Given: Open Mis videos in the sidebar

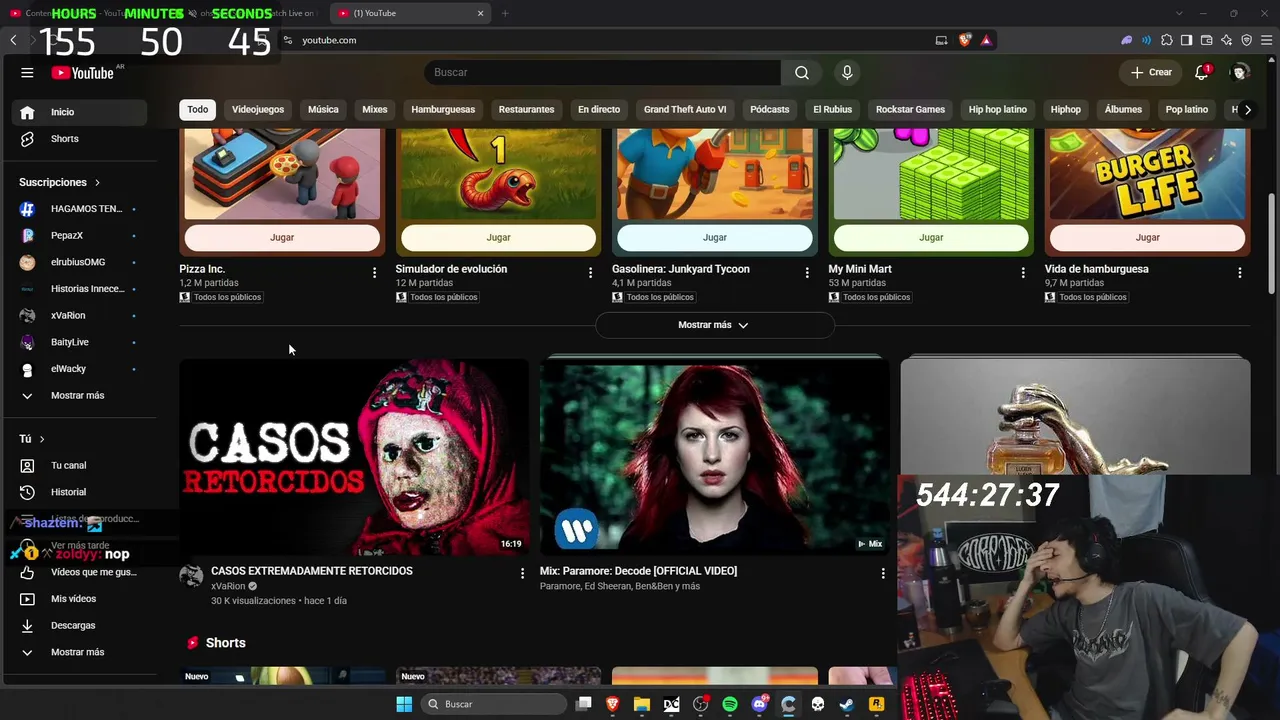Looking at the screenshot, I should [78, 599].
